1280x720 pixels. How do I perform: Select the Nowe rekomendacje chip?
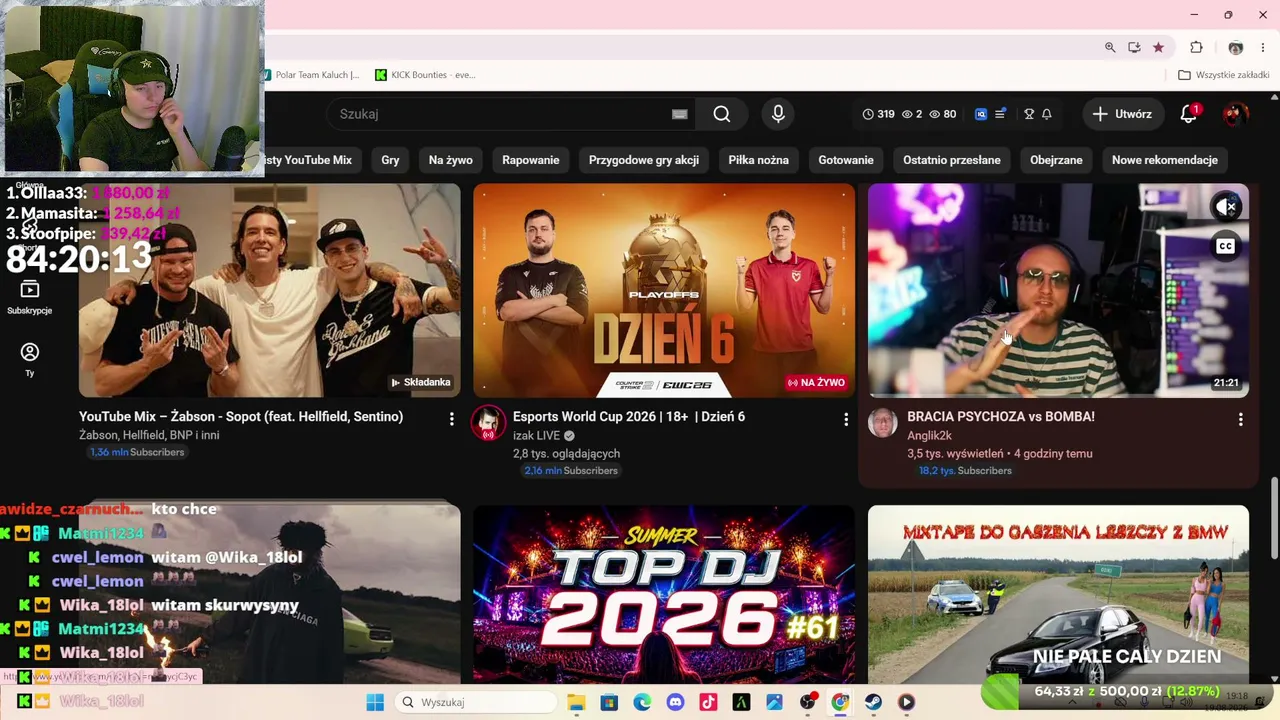(x=1165, y=160)
